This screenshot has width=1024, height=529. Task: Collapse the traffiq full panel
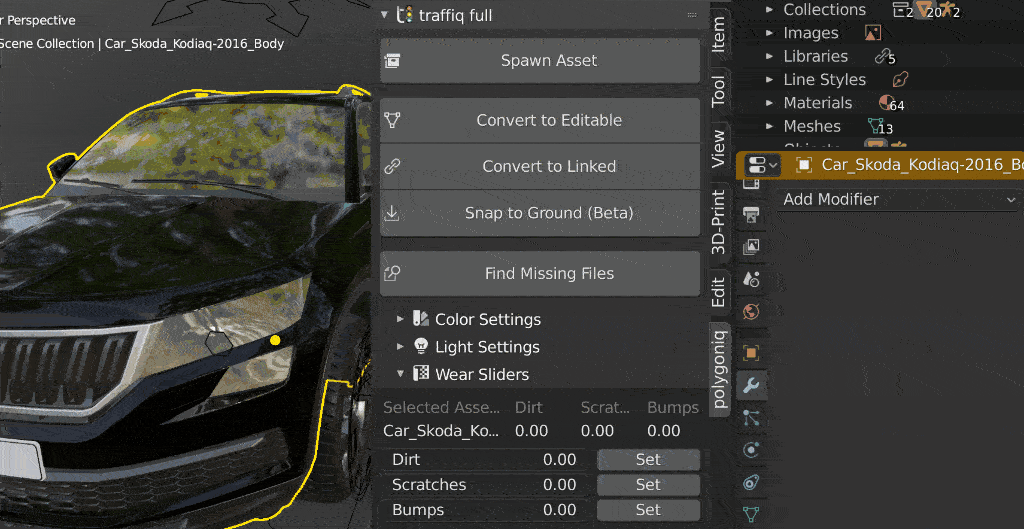point(385,14)
